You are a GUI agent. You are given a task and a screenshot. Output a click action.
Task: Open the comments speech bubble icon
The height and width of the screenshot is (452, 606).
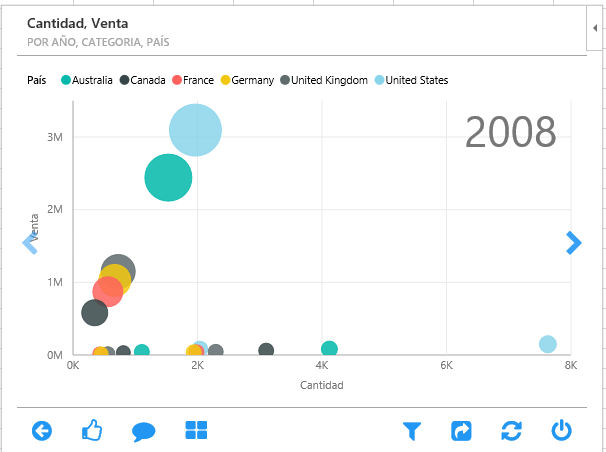tap(144, 431)
